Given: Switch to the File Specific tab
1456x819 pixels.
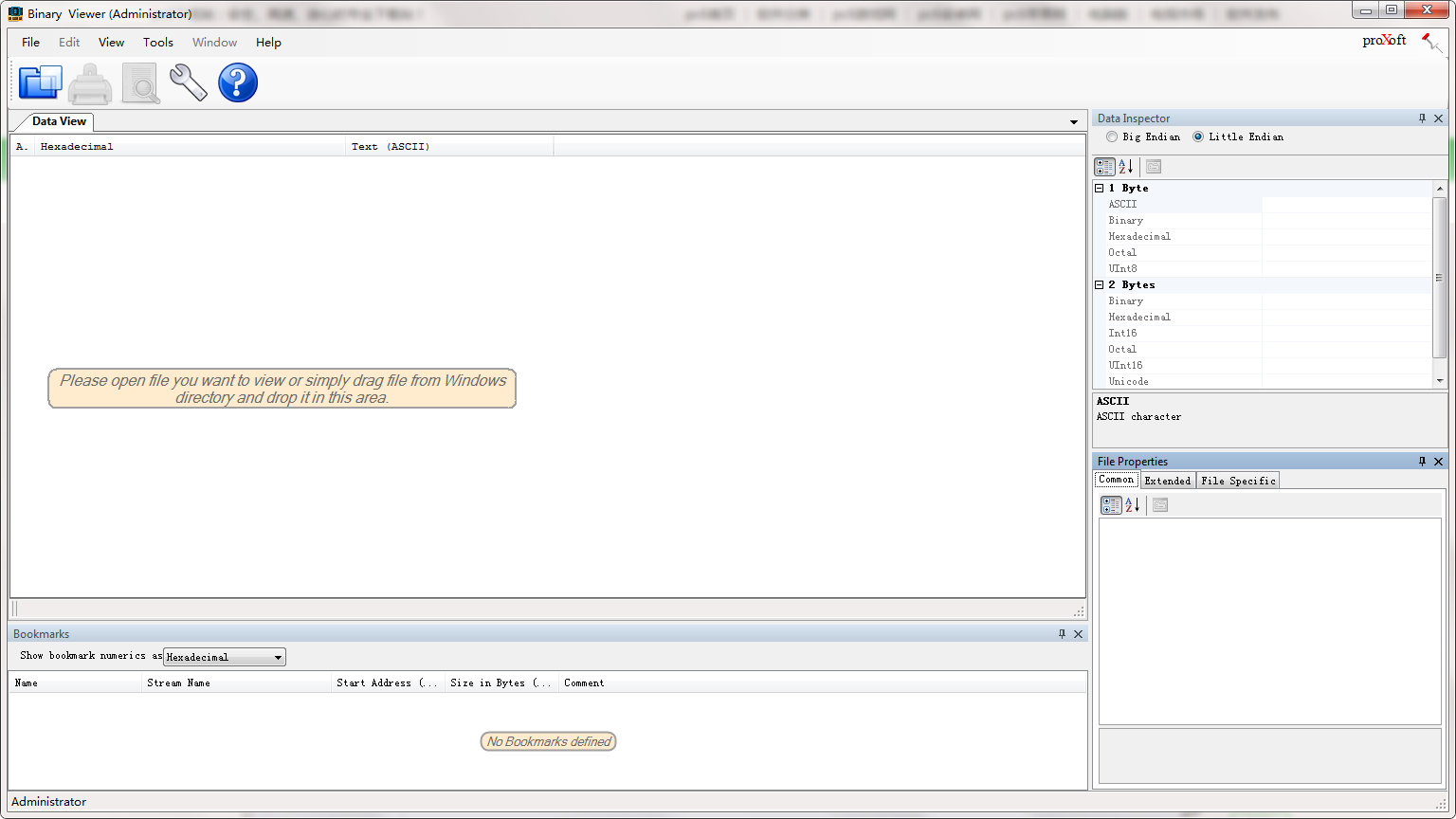Looking at the screenshot, I should (x=1238, y=481).
